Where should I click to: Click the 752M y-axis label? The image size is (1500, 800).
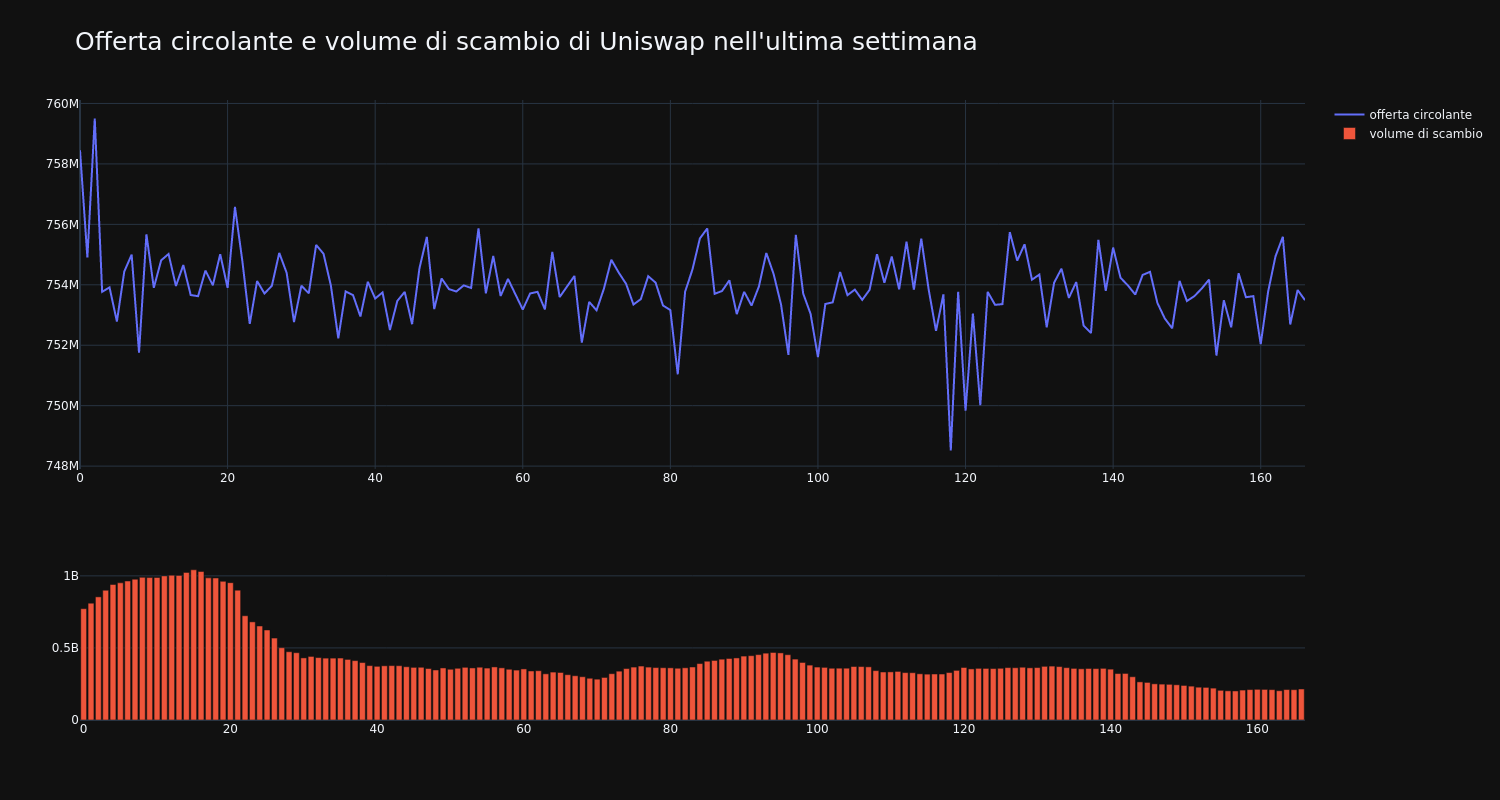[x=62, y=345]
